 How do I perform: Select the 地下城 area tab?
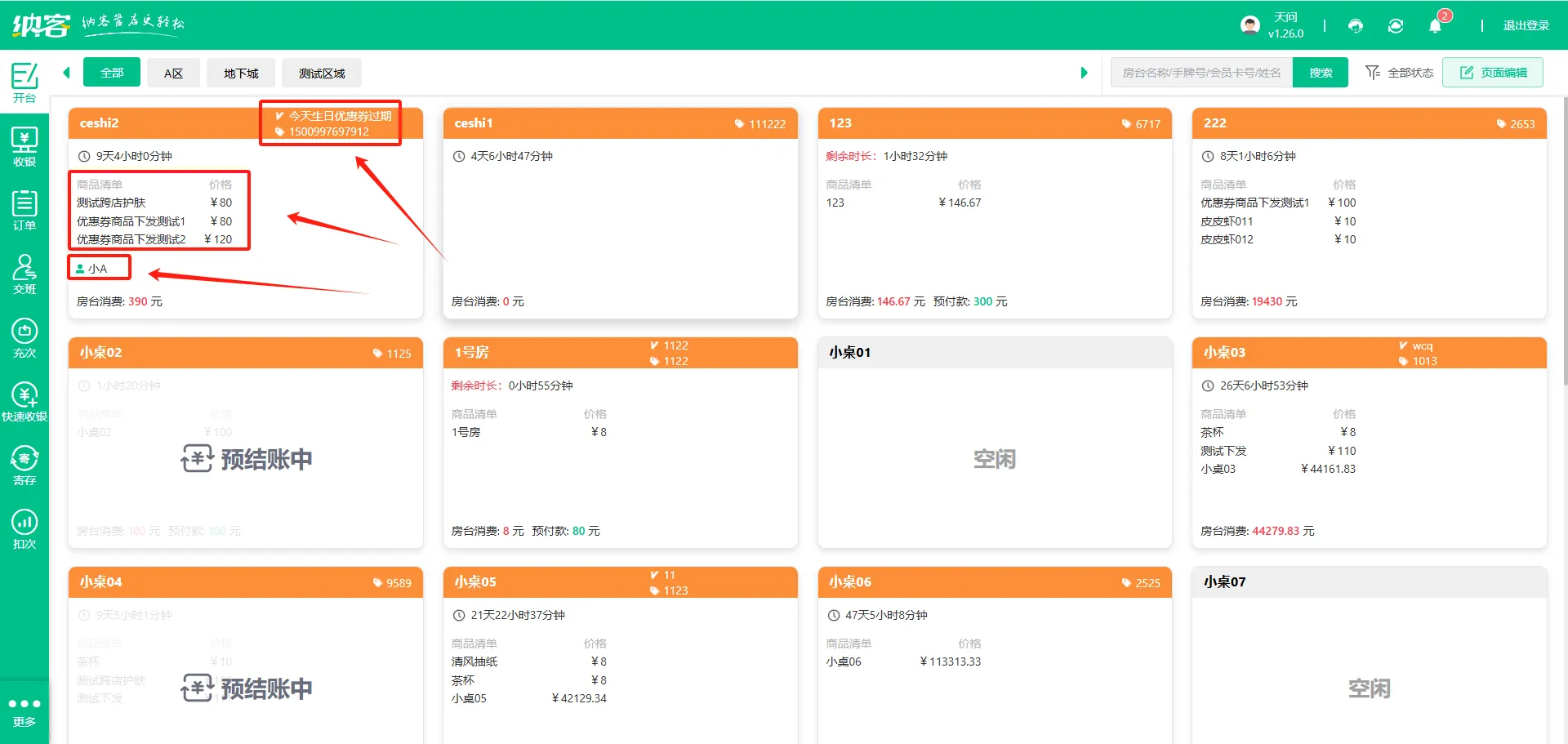(241, 73)
